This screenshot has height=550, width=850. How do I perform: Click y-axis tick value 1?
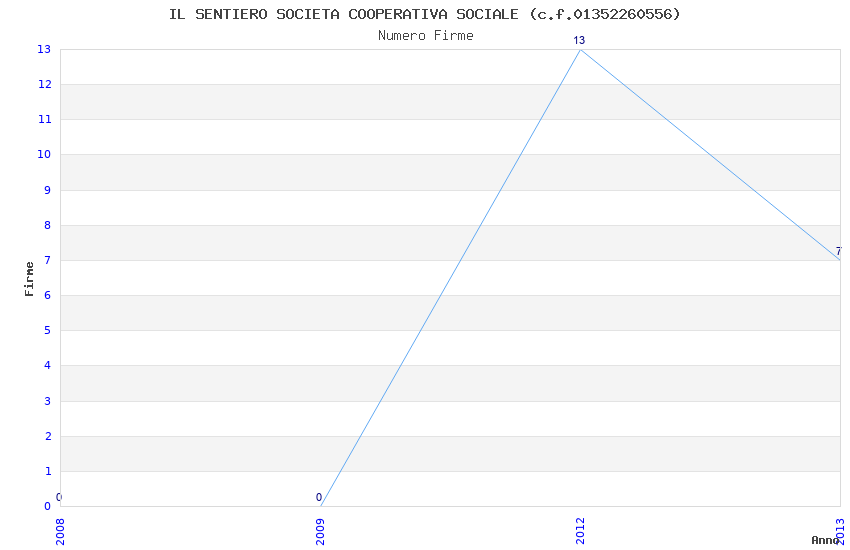pos(48,471)
